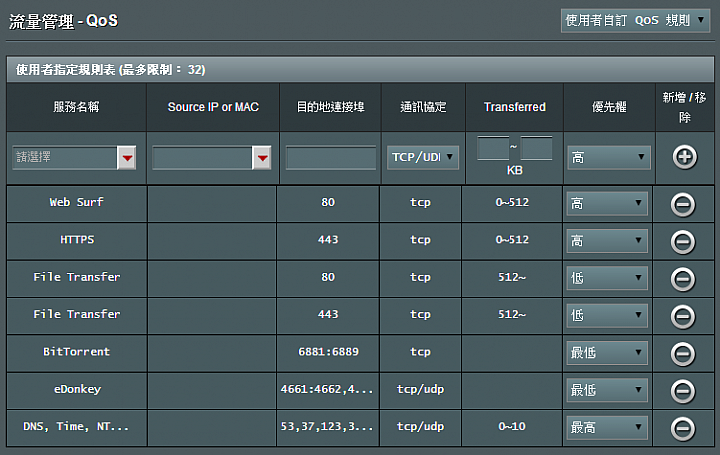720x455 pixels.
Task: Remove the DNS, Time, NT... rule
Action: [x=683, y=428]
